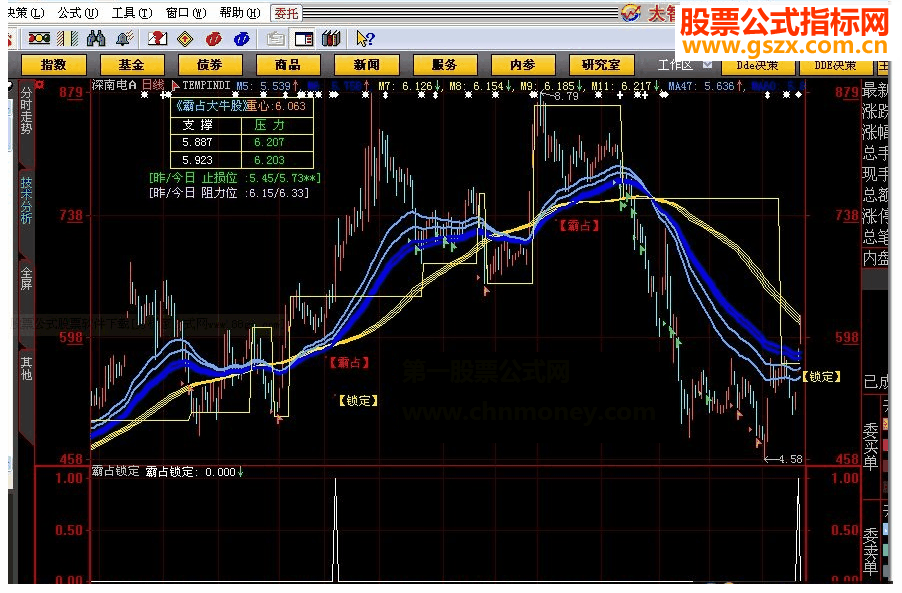Select the 其他 side tab

26,368
